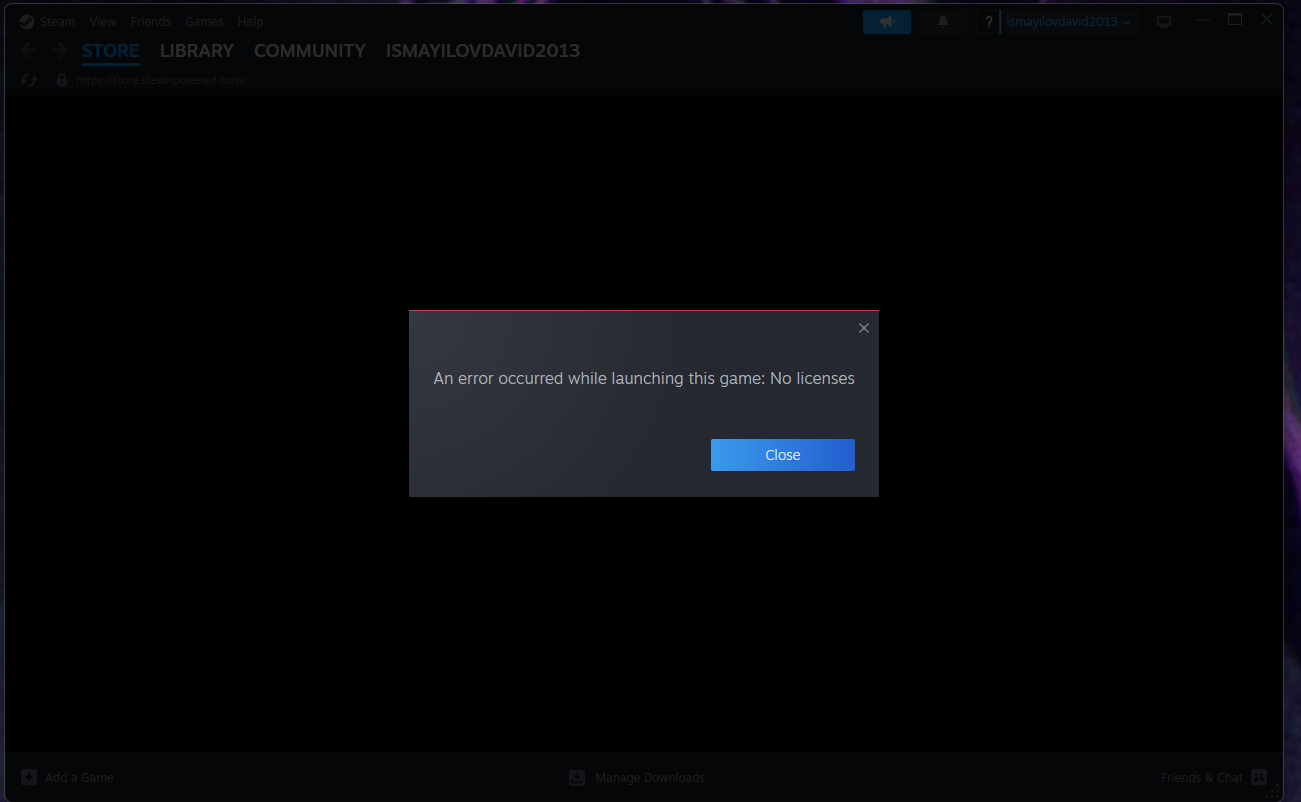This screenshot has height=802, width=1301.
Task: Switch to the LIBRARY tab
Action: coord(197,51)
